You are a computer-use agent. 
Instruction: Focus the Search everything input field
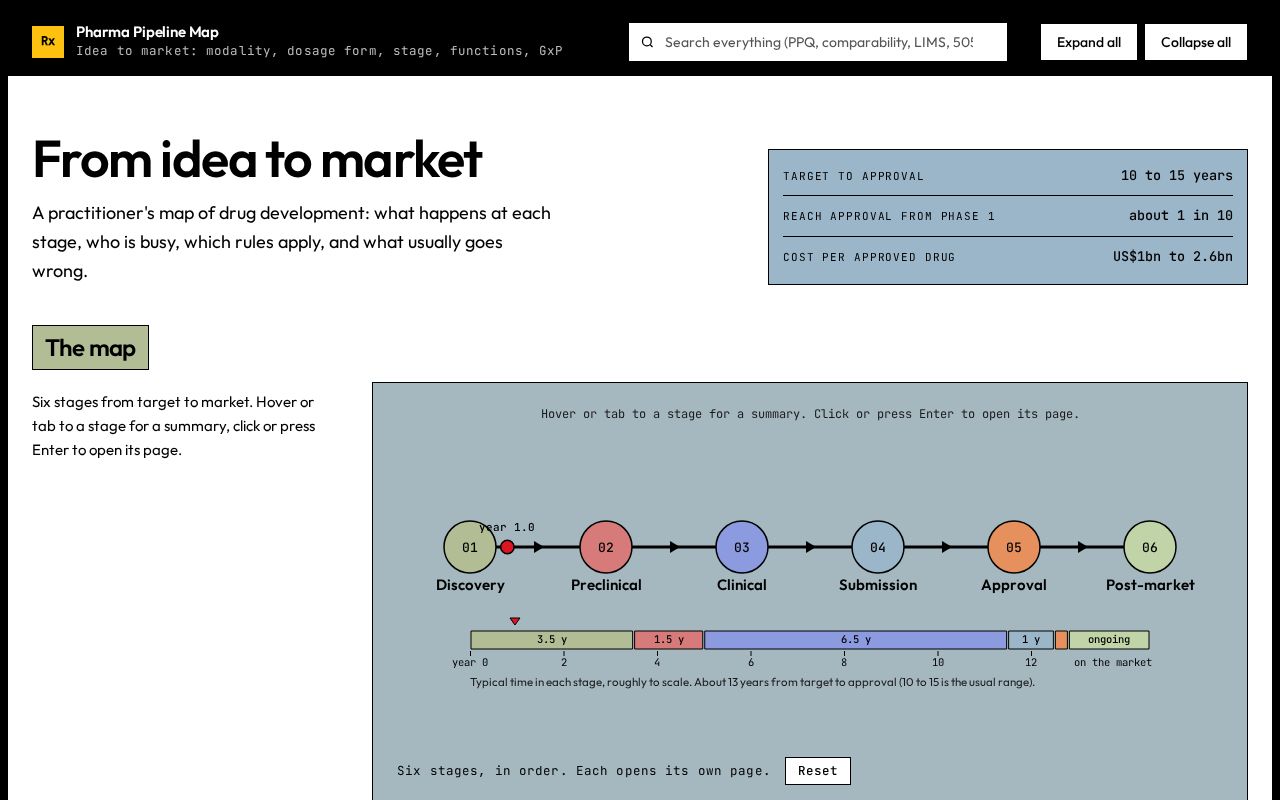click(x=818, y=42)
